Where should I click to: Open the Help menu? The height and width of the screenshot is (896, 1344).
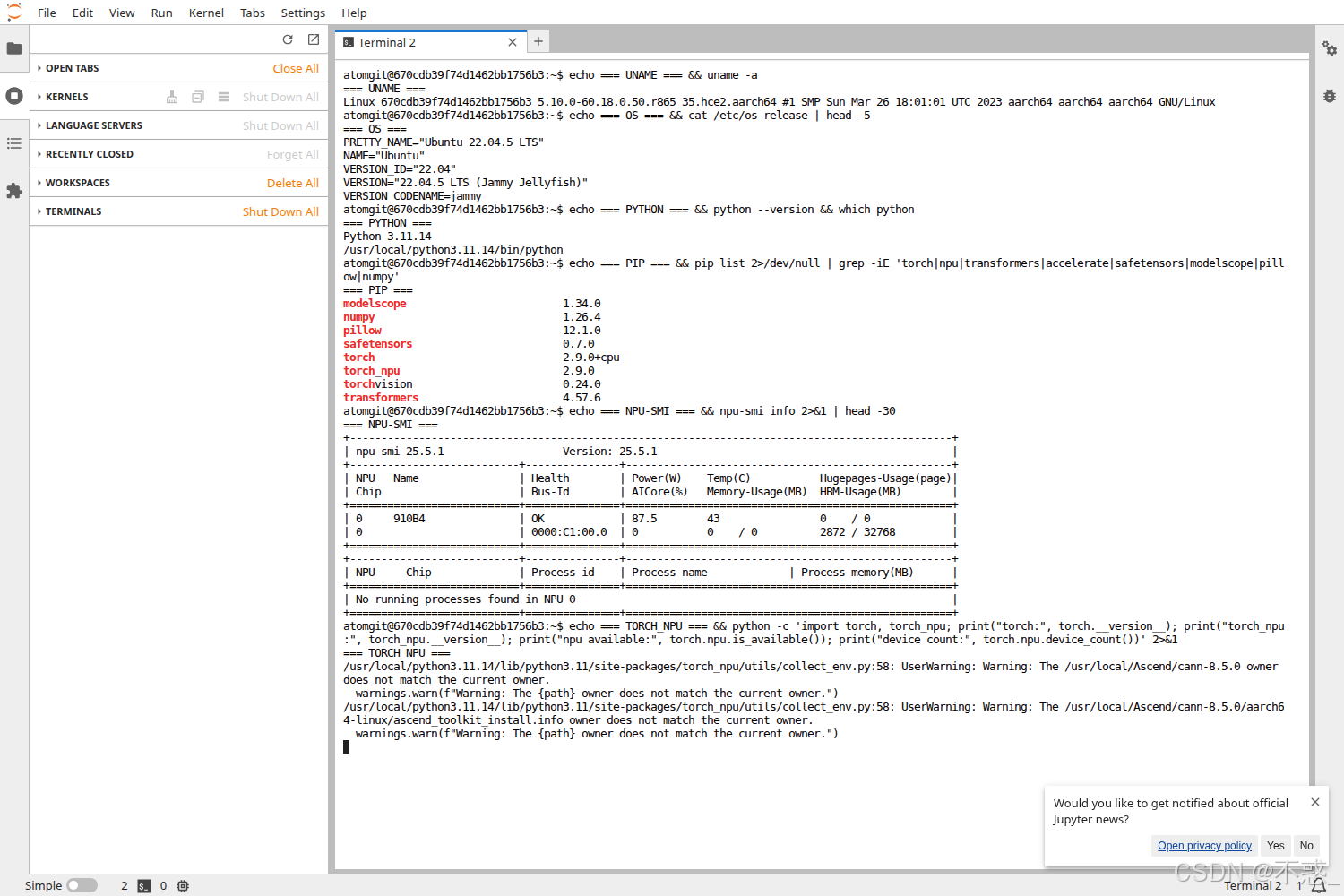click(x=354, y=13)
